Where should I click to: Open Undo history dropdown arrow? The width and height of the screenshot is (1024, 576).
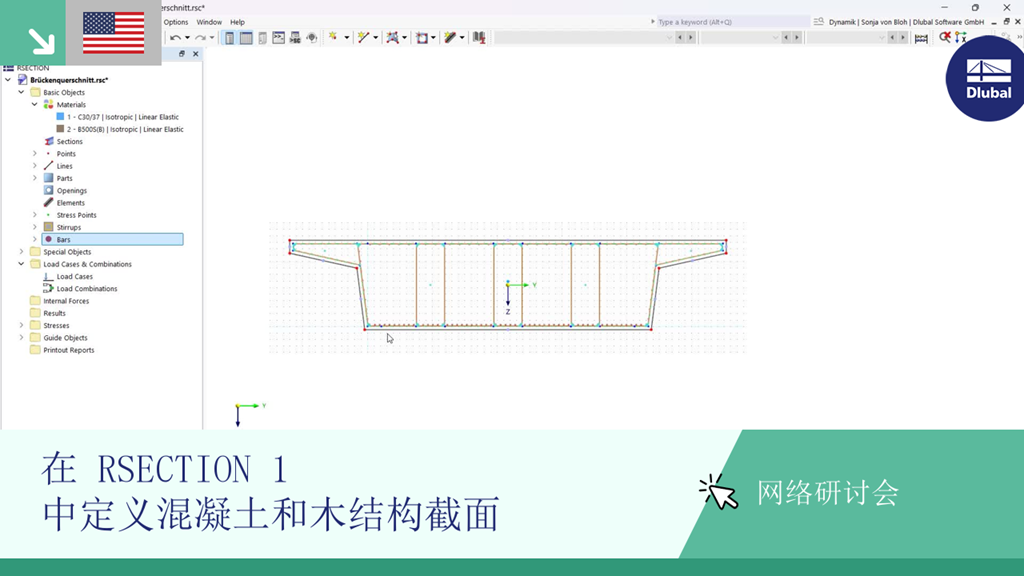(187, 38)
